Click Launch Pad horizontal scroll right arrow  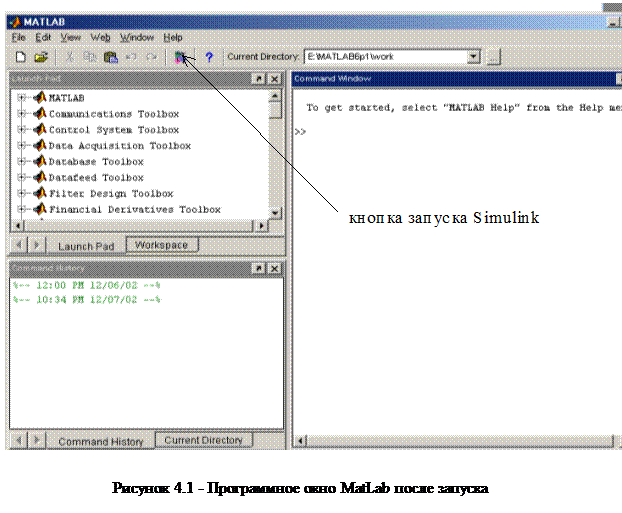(261, 225)
